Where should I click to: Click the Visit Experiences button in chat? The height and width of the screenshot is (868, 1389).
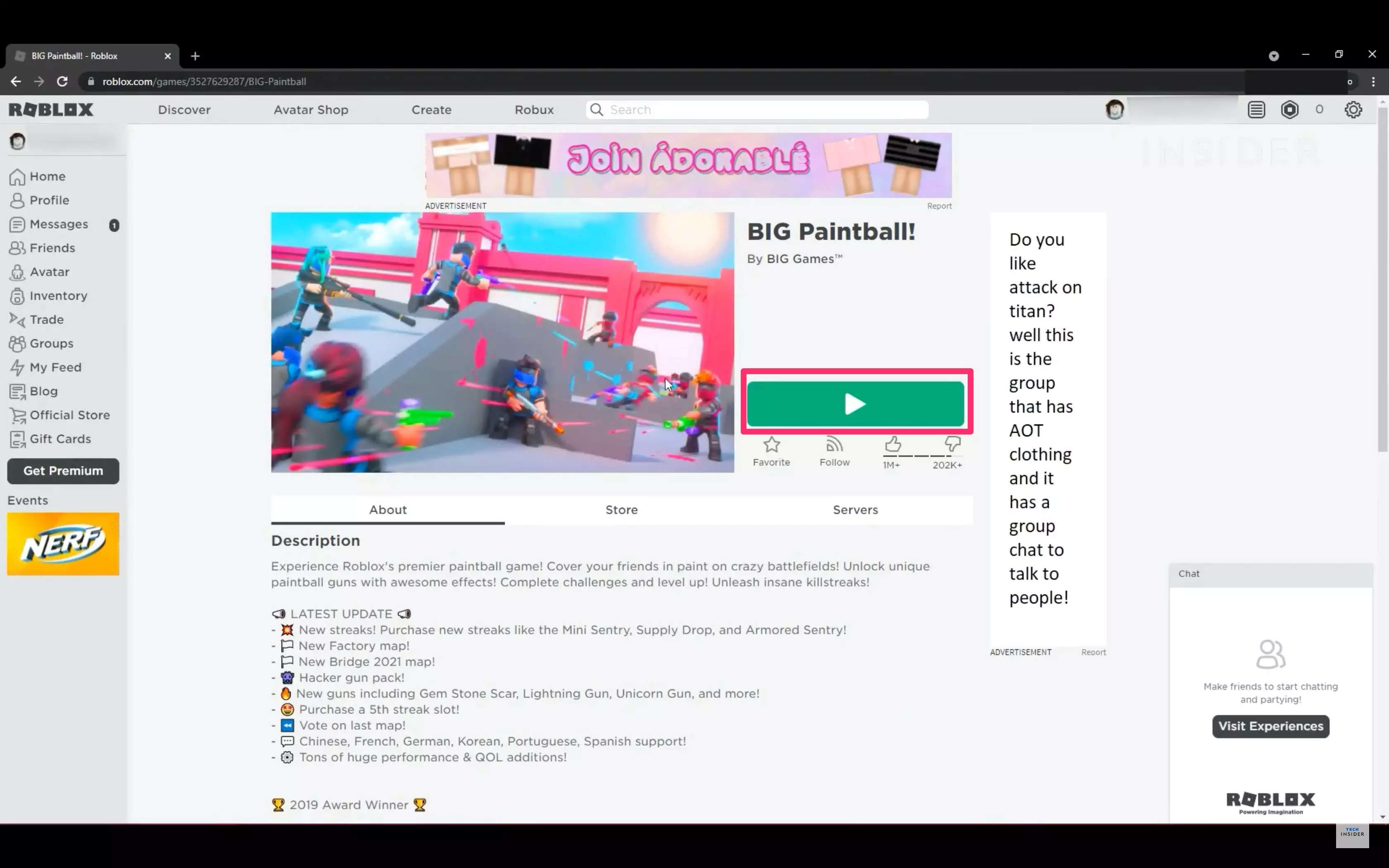tap(1270, 725)
